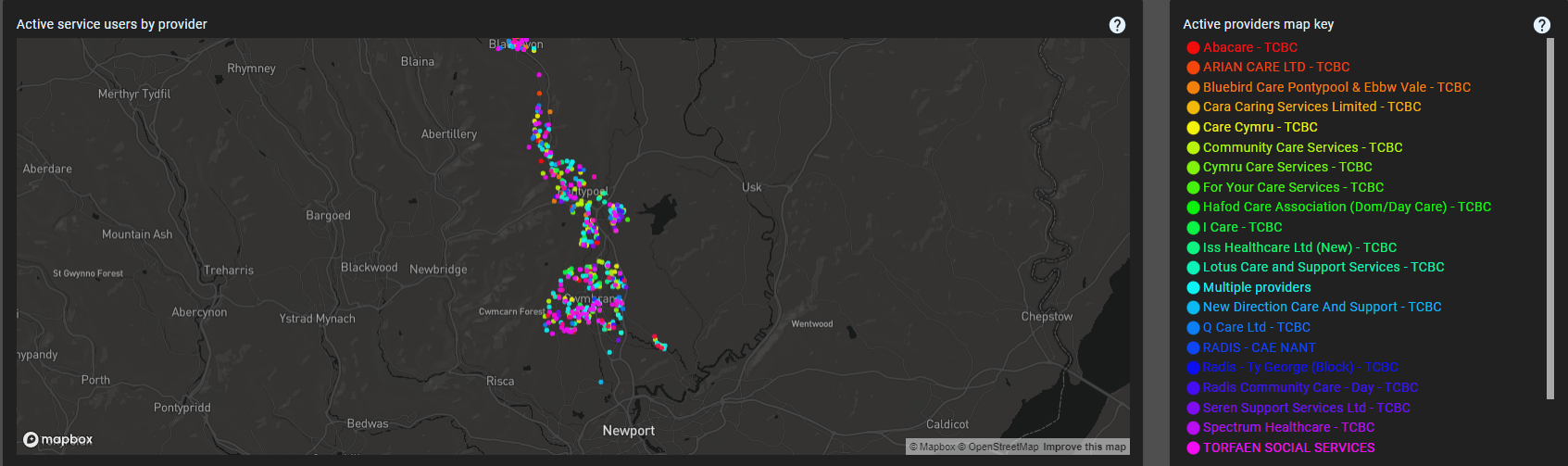The image size is (1568, 466).
Task: Select Lotus Care and Support Services entry
Action: [x=1323, y=267]
